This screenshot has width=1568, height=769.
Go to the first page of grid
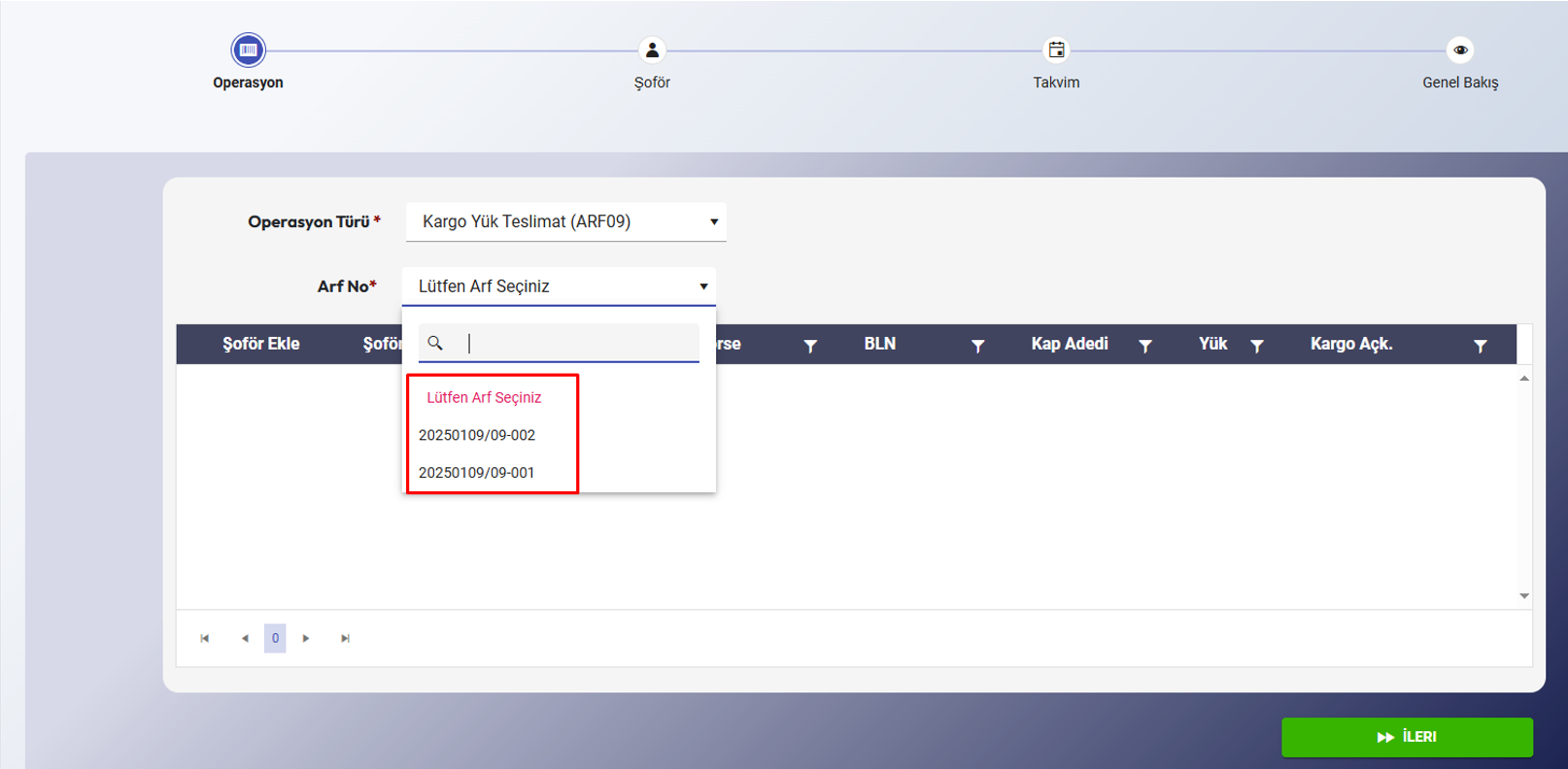coord(204,638)
